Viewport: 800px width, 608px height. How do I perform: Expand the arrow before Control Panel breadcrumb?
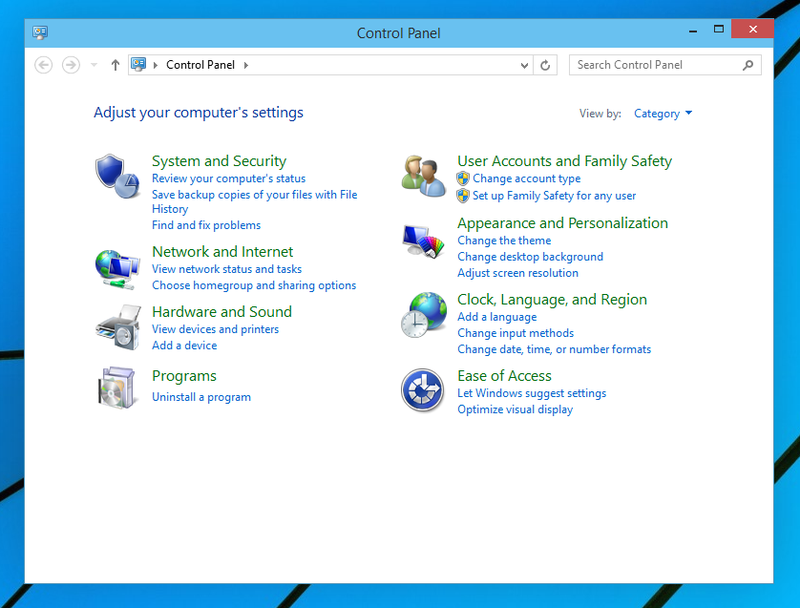tap(155, 65)
